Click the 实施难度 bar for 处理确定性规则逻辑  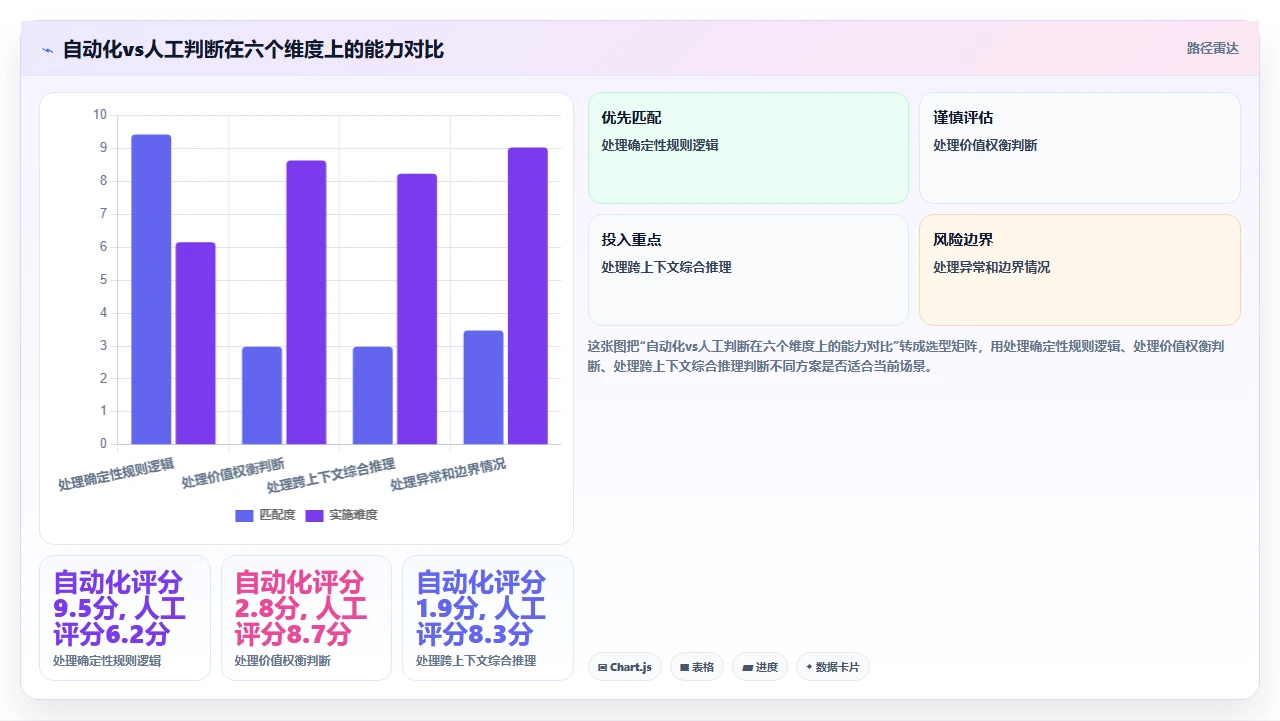(195, 343)
